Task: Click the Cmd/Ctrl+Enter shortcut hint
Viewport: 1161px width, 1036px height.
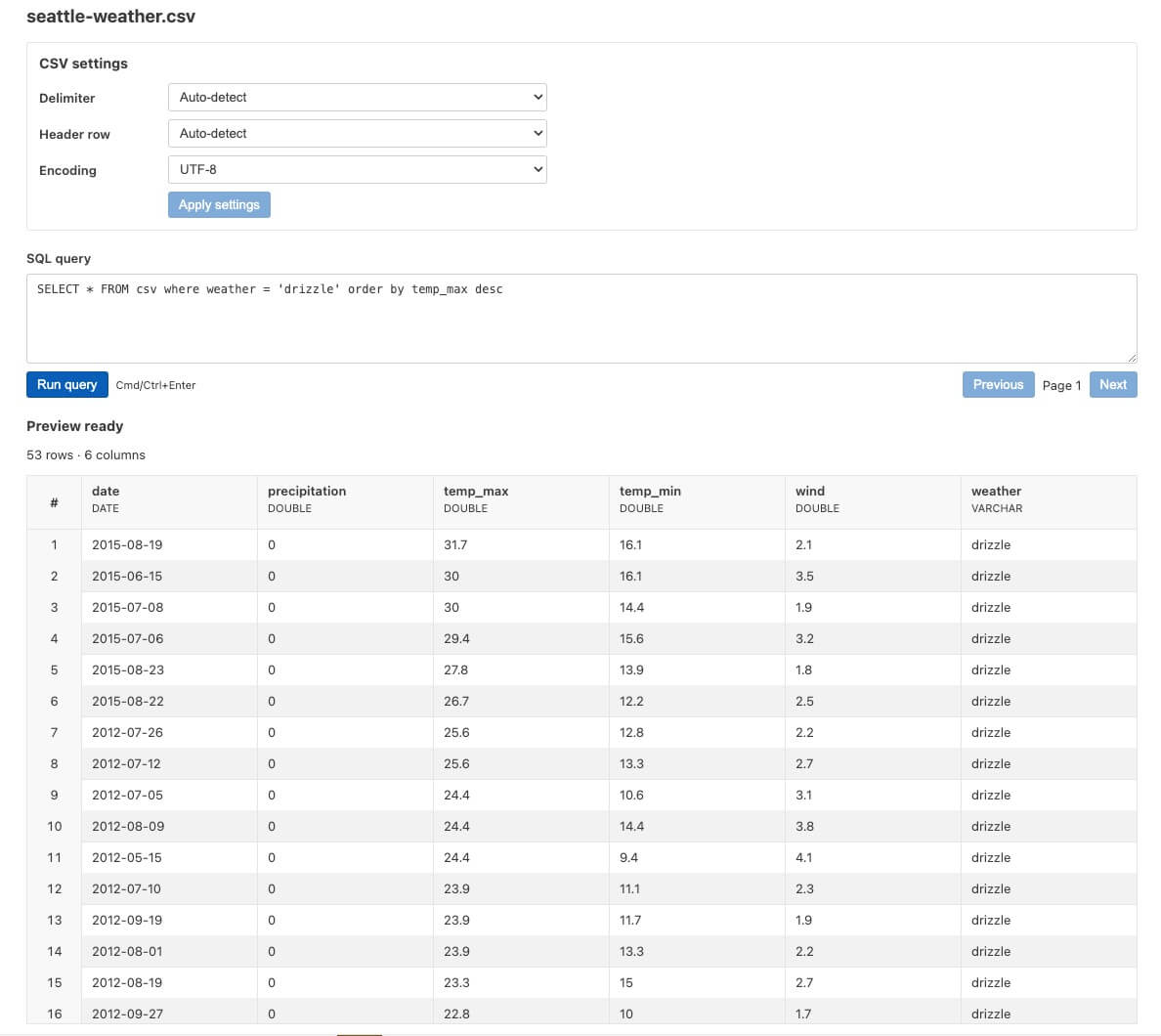Action: [155, 385]
